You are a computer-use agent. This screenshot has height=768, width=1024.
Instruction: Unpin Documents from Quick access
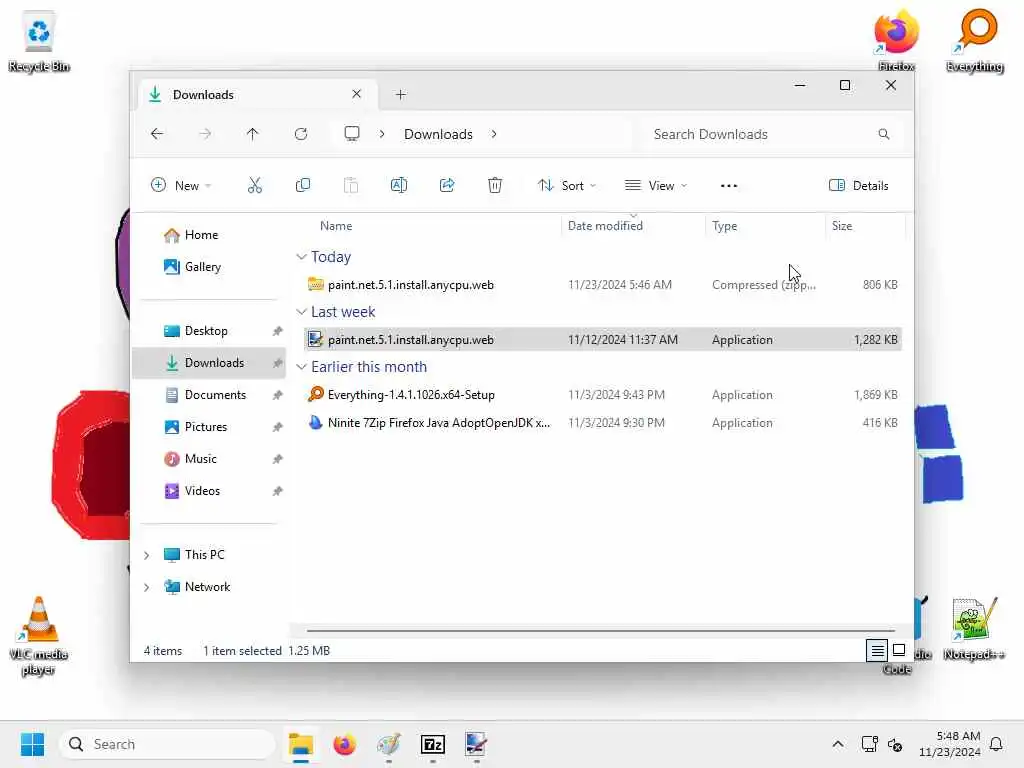tap(278, 395)
